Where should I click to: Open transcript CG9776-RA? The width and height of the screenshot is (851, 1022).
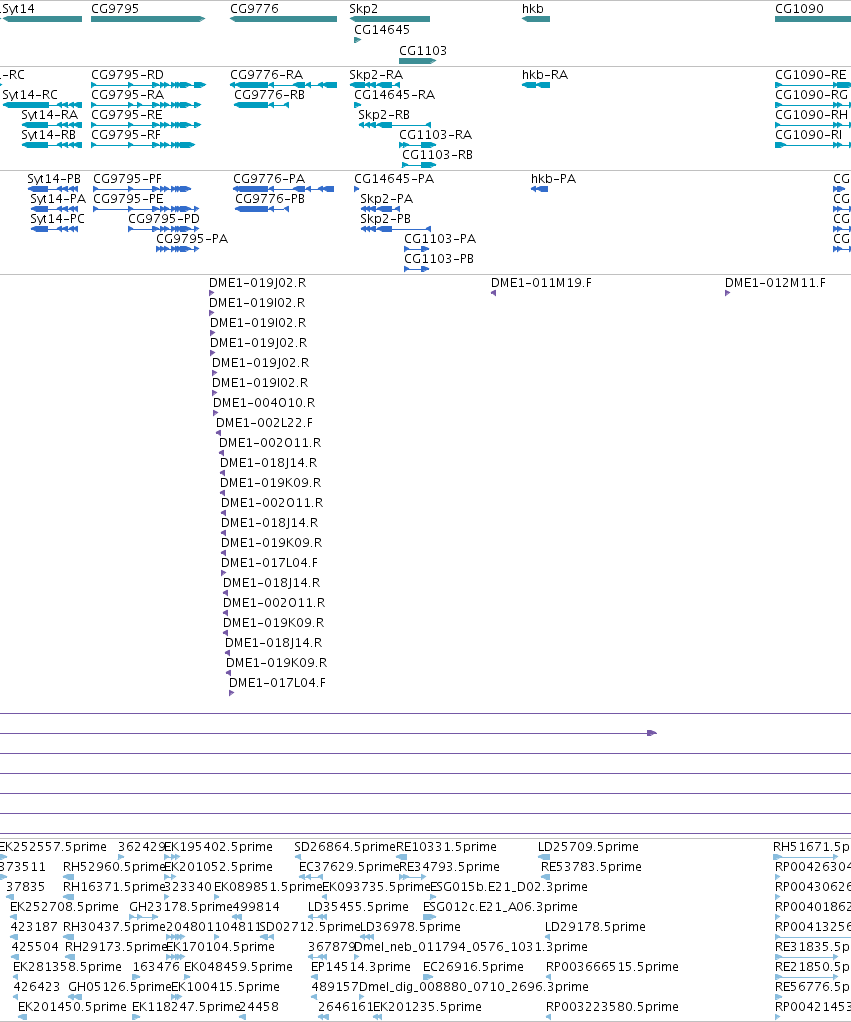(x=267, y=75)
